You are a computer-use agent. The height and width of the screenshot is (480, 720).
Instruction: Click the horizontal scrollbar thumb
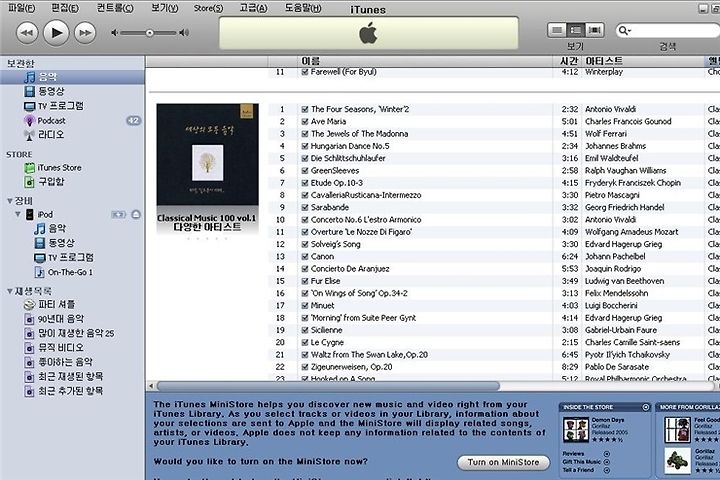tap(328, 386)
